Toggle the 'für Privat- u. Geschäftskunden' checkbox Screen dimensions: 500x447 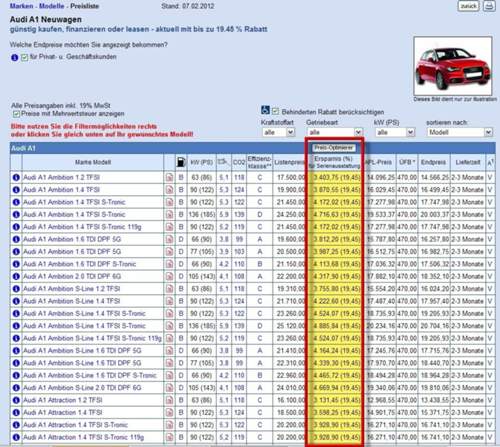tap(25, 57)
